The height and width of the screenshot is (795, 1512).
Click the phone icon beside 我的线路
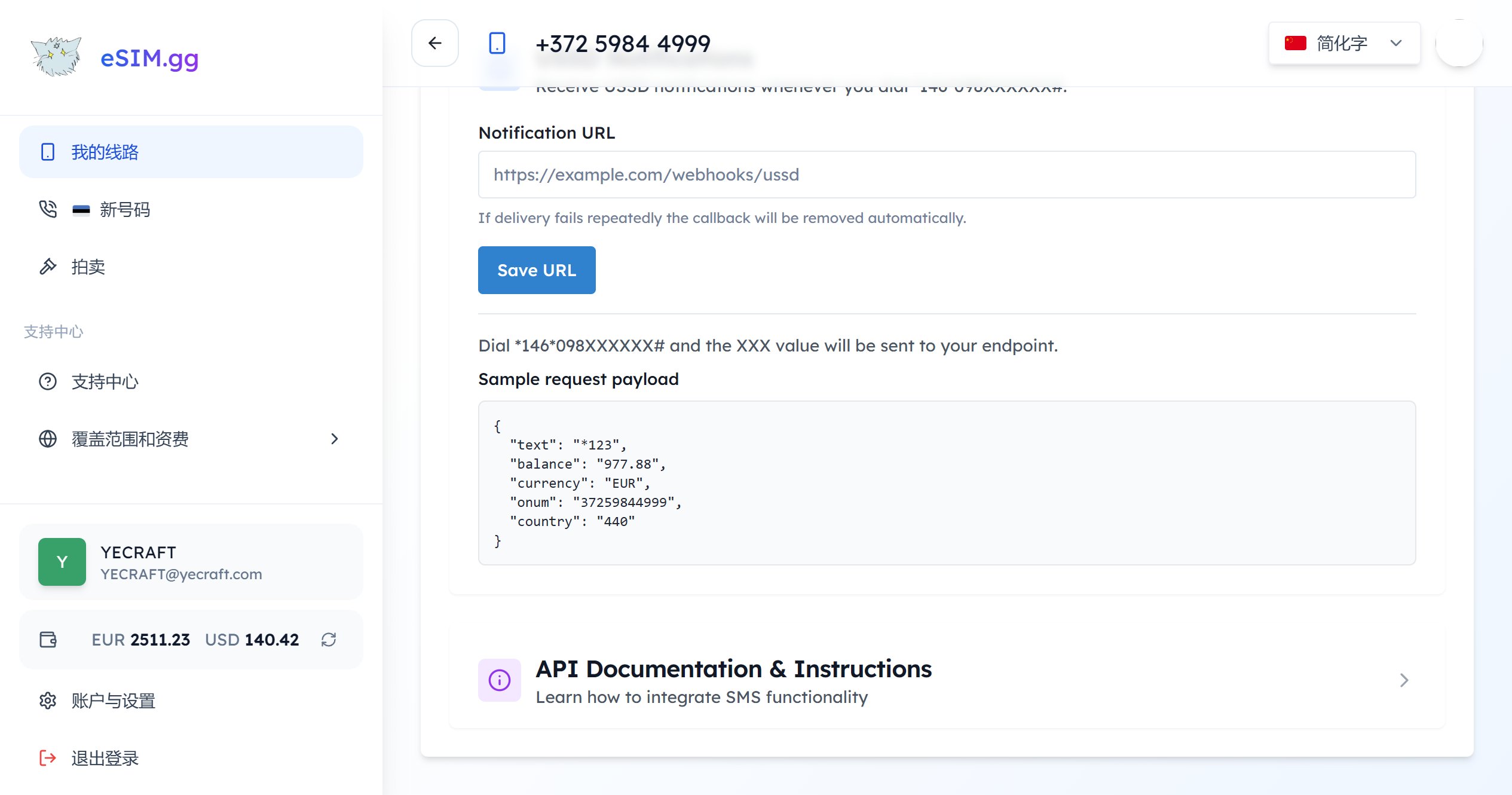pos(48,152)
